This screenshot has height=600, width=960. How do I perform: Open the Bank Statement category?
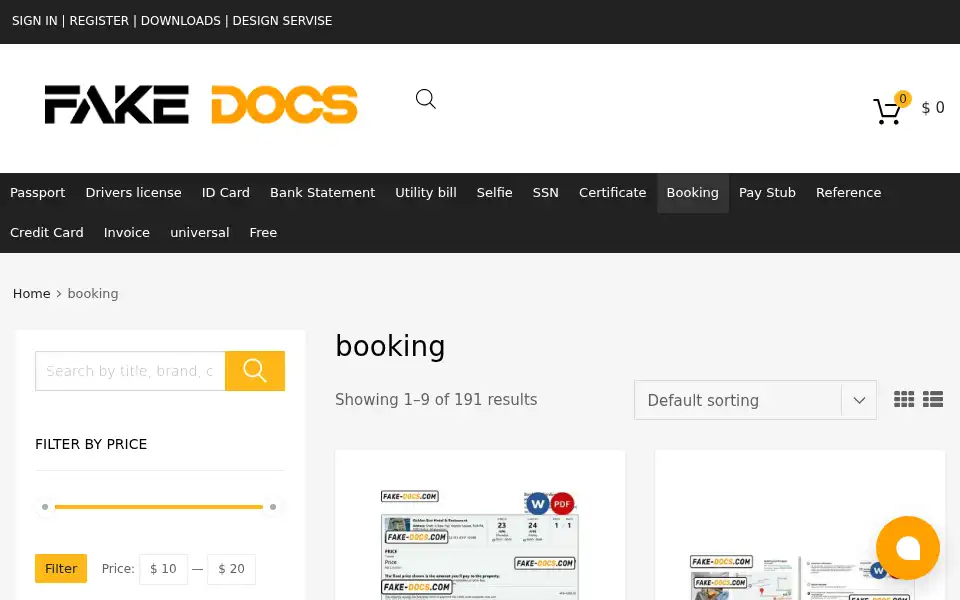point(323,192)
